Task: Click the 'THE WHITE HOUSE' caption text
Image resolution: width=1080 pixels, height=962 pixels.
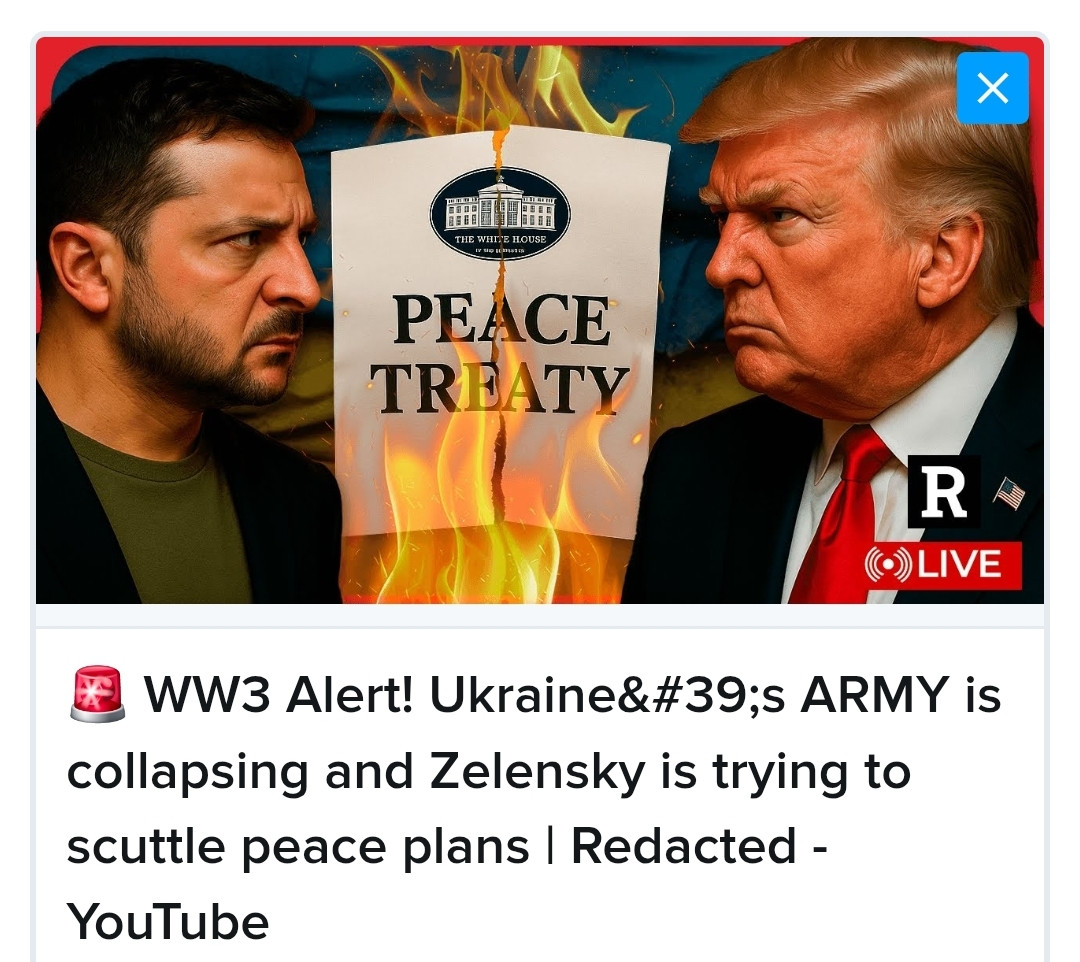Action: tap(500, 239)
